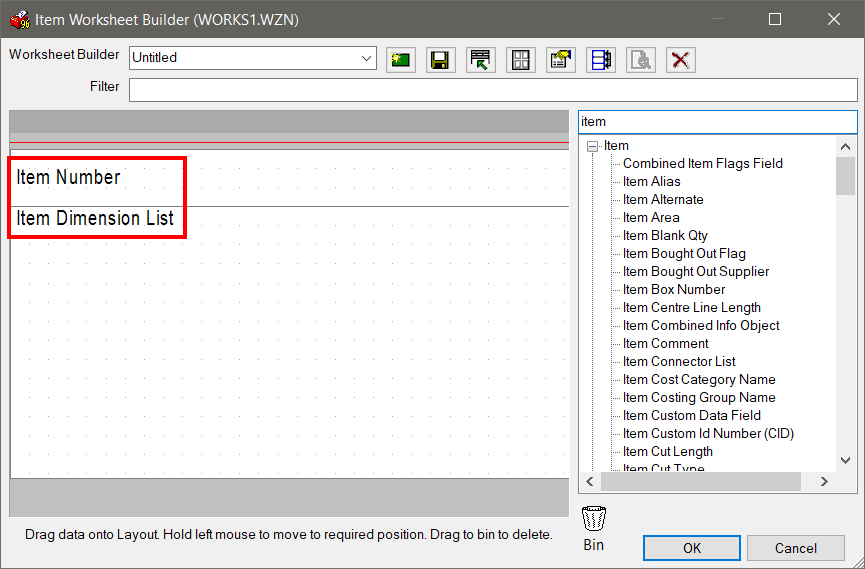The height and width of the screenshot is (569, 865).
Task: Click the properties hand icon
Action: [560, 60]
